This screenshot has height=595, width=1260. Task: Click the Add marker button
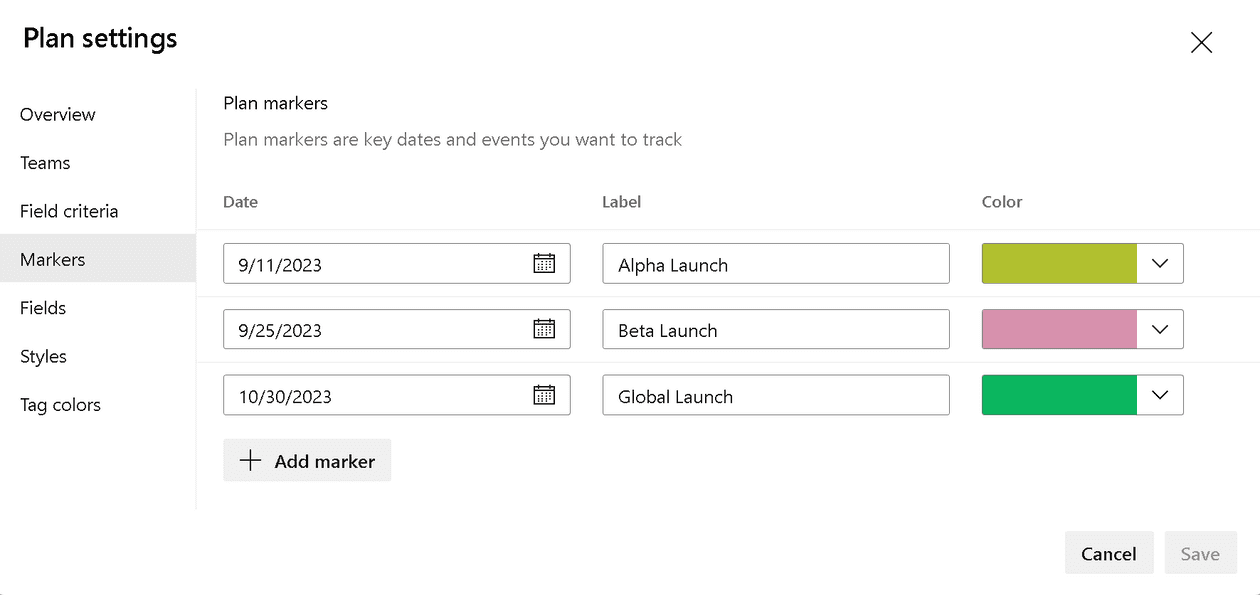[307, 460]
